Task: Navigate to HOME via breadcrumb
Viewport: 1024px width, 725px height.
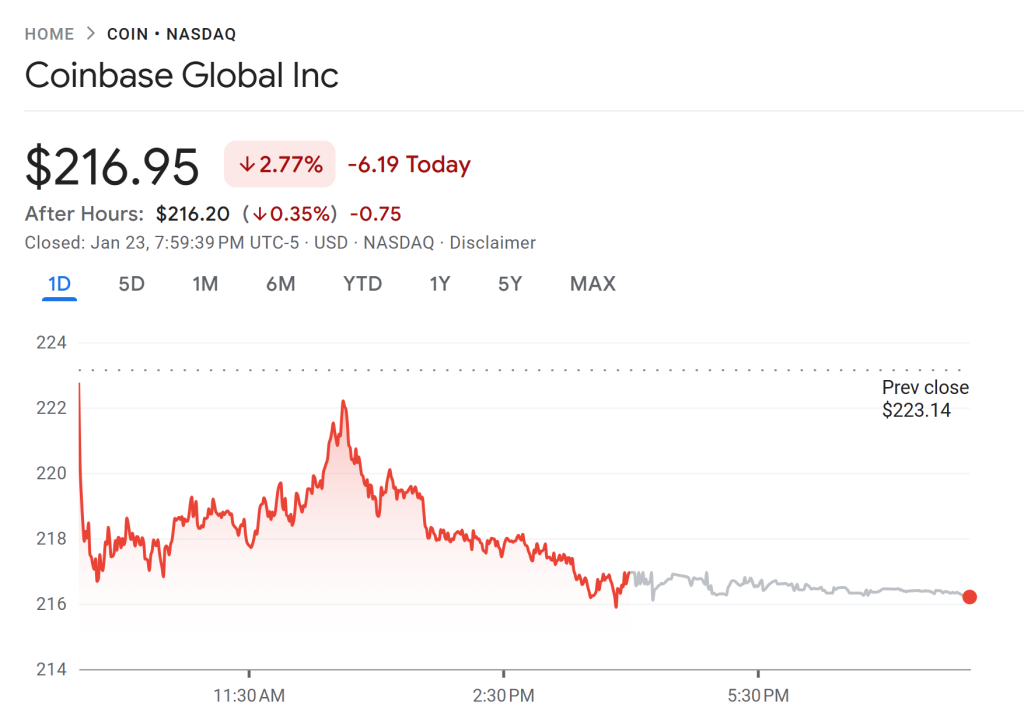Action: 49,33
